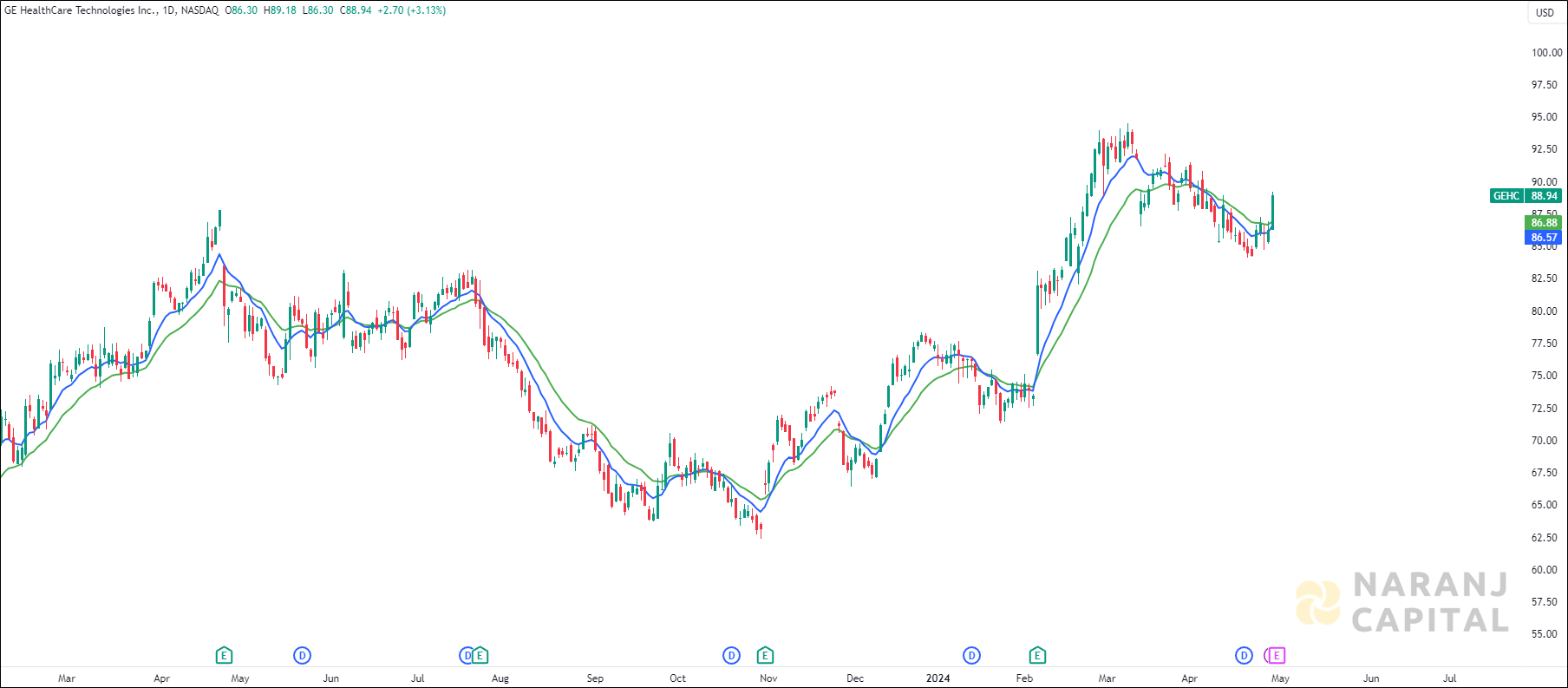
Task: Click the low value L86.30
Action: (317, 10)
